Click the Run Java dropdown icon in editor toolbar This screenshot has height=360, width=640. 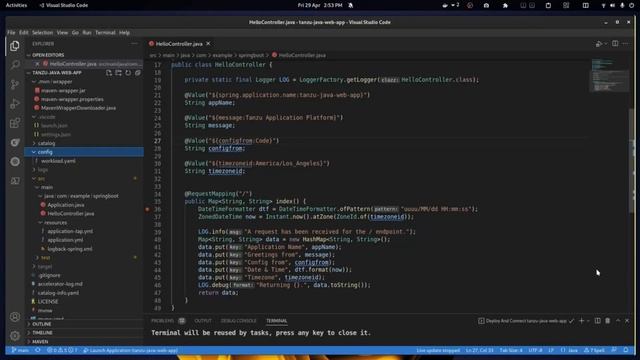point(606,44)
